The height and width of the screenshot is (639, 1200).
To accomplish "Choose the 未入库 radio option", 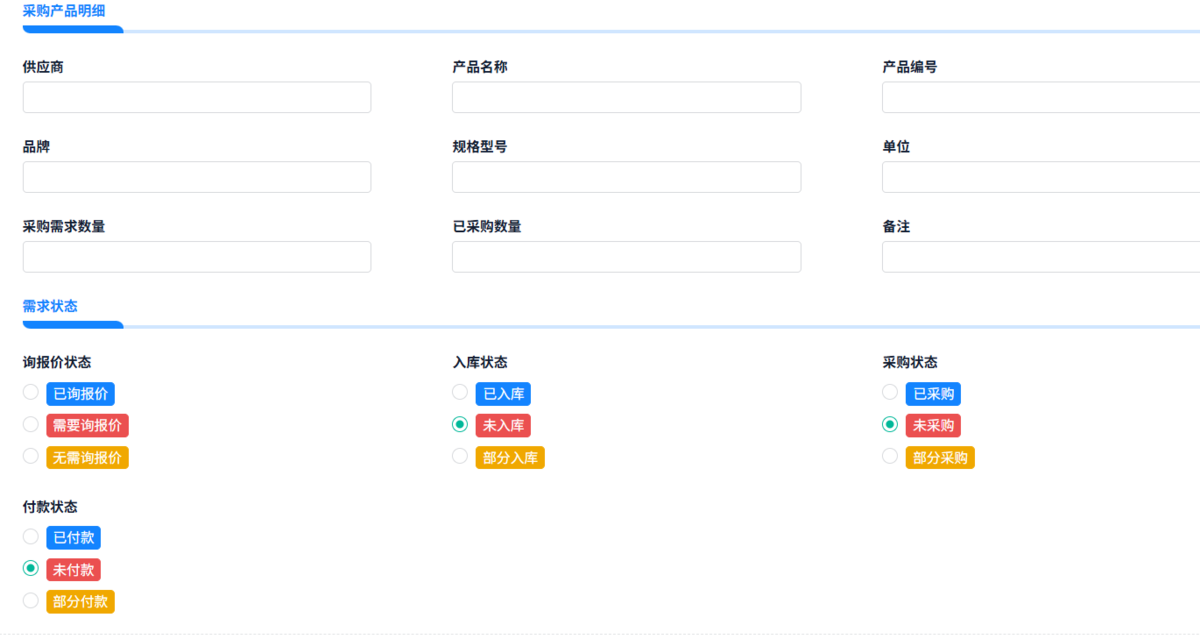I will [x=460, y=424].
